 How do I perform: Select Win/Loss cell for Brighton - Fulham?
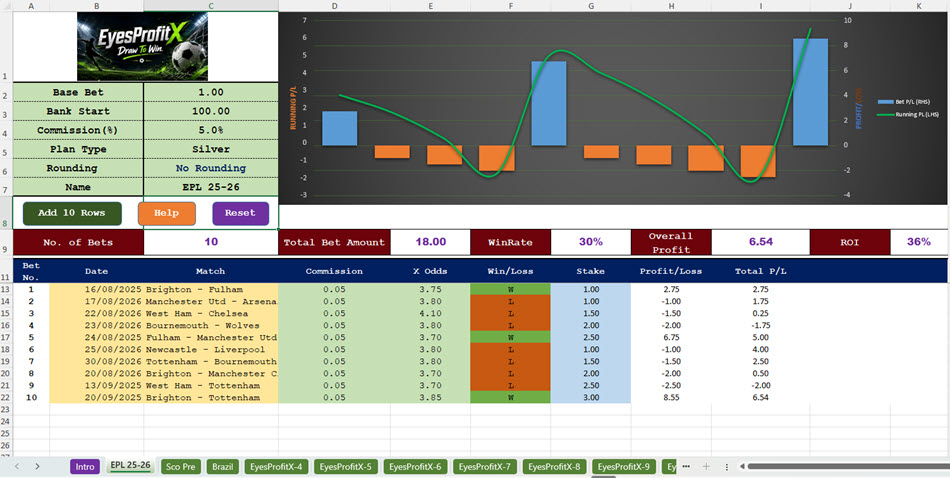click(510, 289)
